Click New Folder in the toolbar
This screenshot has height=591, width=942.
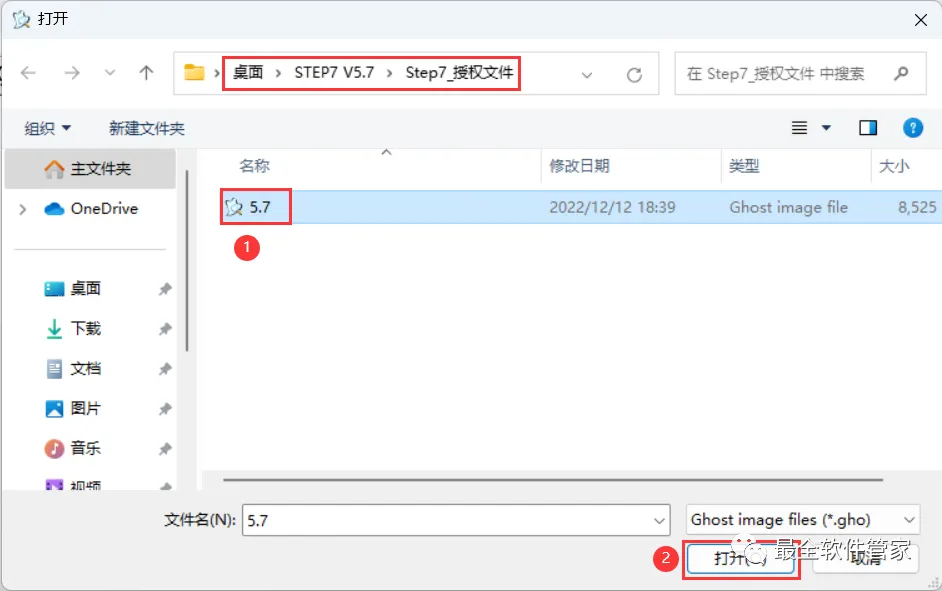(x=147, y=128)
